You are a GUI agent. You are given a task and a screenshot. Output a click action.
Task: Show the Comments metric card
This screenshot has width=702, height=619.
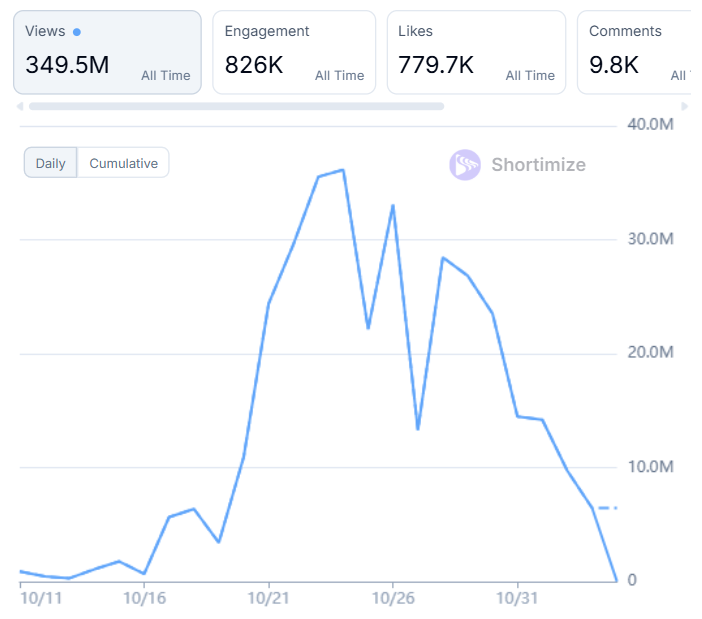[x=634, y=52]
